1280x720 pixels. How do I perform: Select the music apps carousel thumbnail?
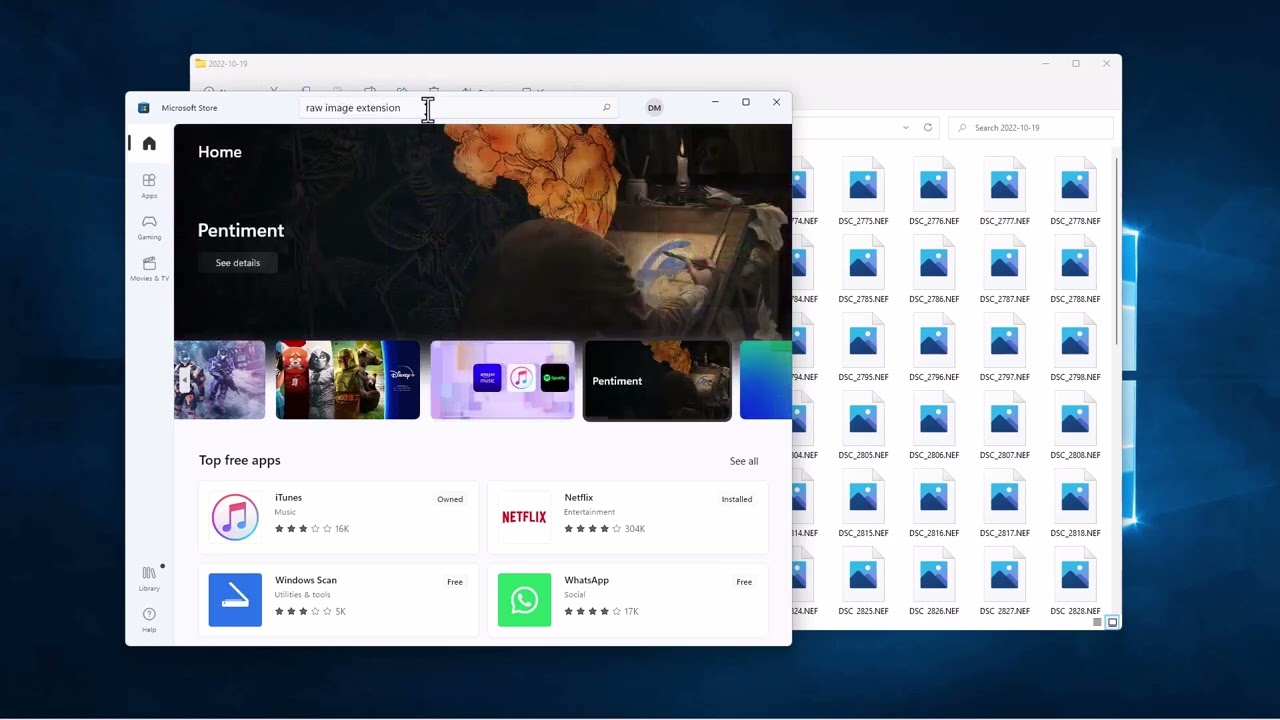pyautogui.click(x=503, y=380)
